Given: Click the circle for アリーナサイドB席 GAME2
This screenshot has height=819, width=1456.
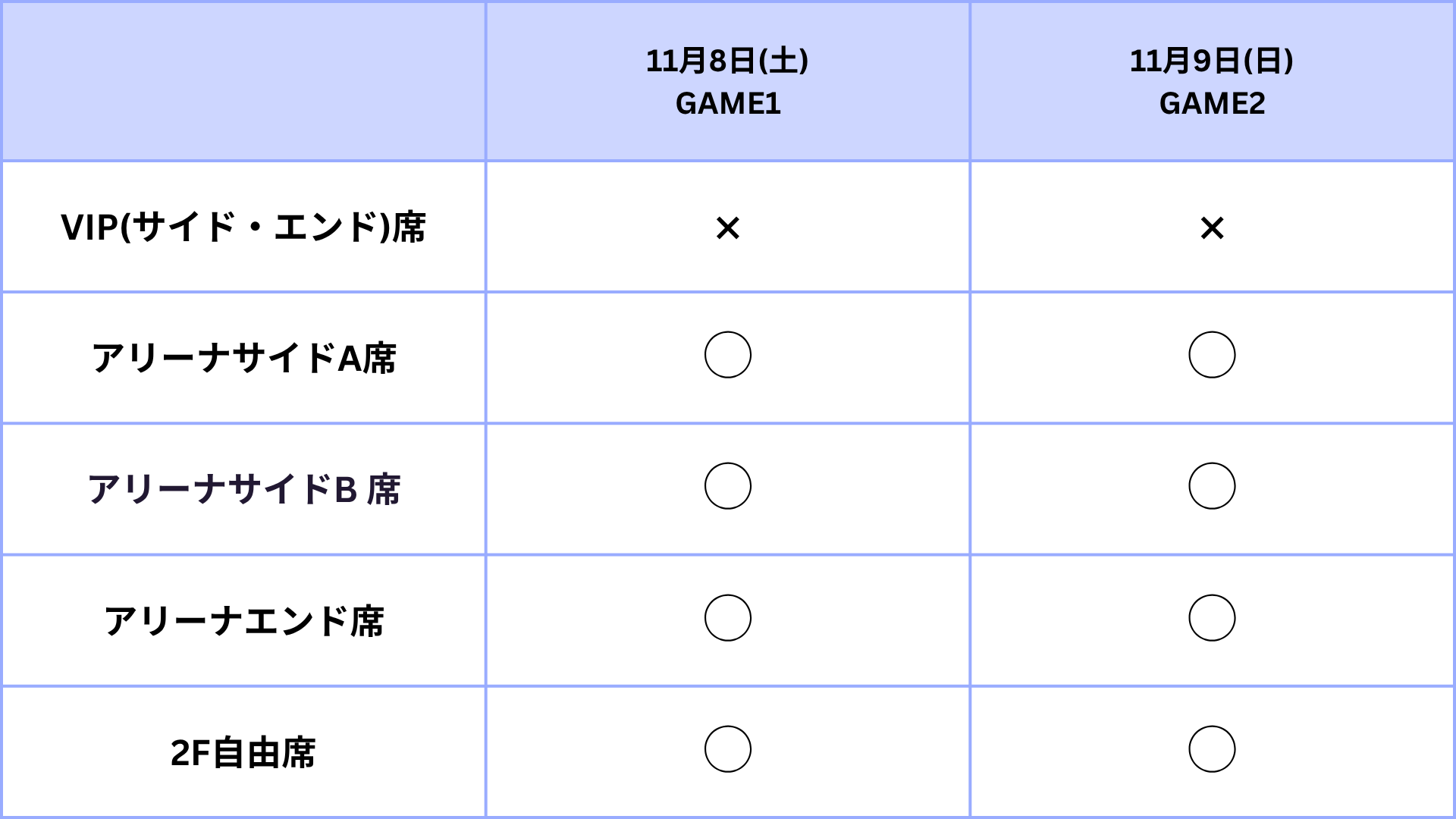Looking at the screenshot, I should point(1212,486).
